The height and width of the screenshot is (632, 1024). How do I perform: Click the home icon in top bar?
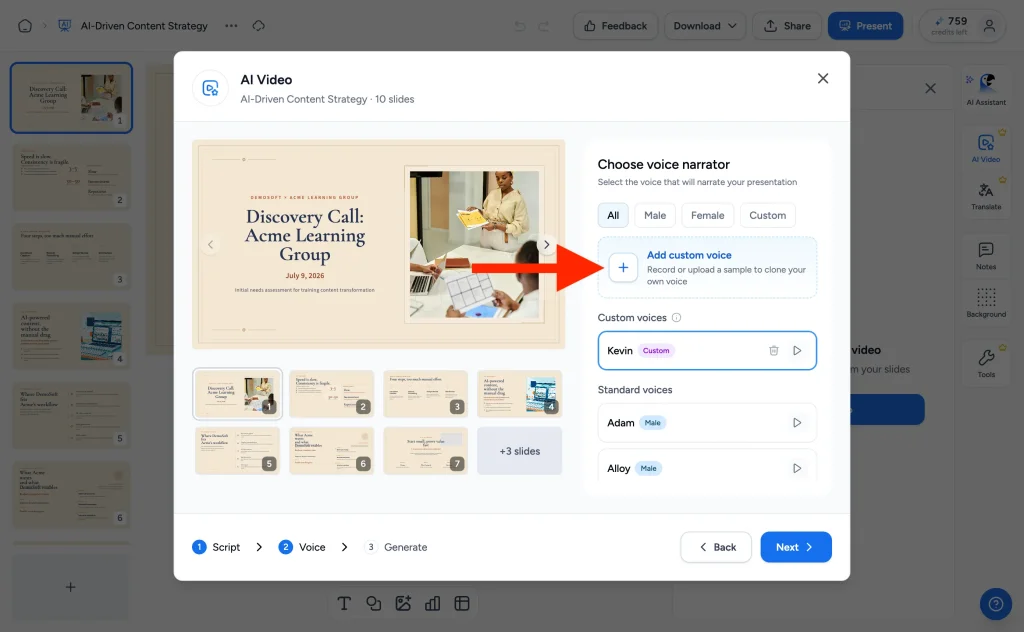click(x=25, y=26)
